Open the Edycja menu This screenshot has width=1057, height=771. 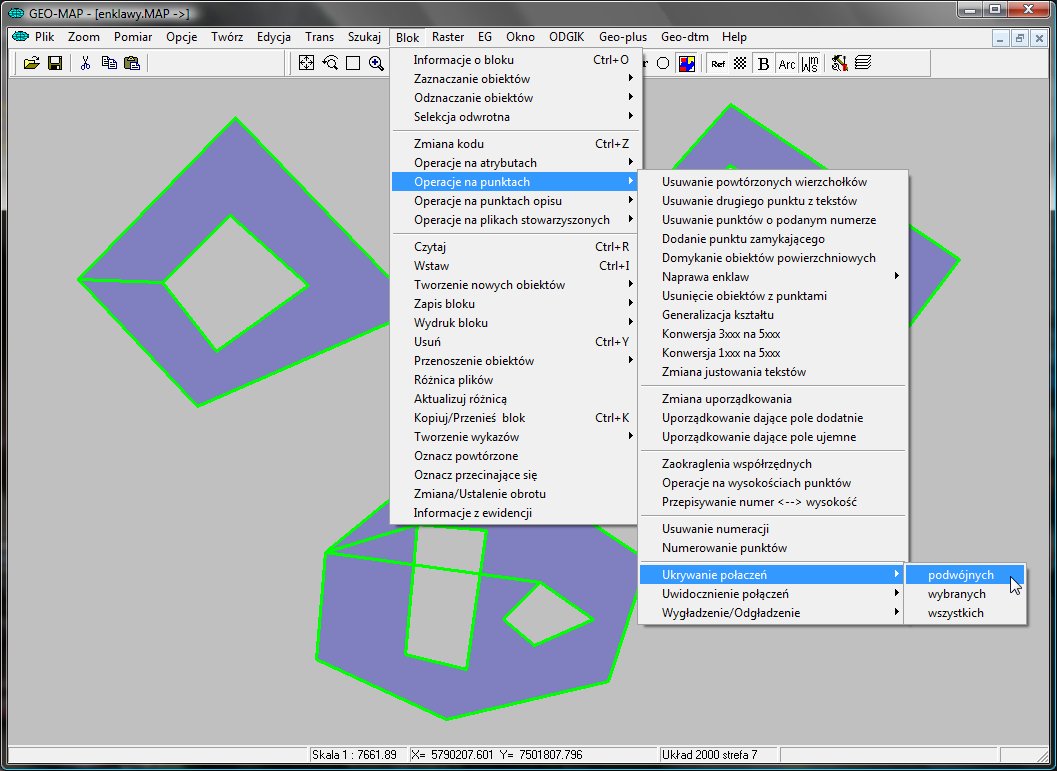pyautogui.click(x=274, y=37)
